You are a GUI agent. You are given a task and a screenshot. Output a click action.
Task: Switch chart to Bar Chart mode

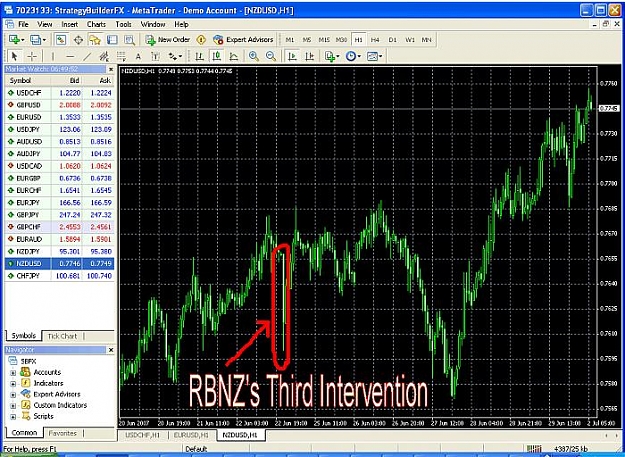(x=199, y=56)
